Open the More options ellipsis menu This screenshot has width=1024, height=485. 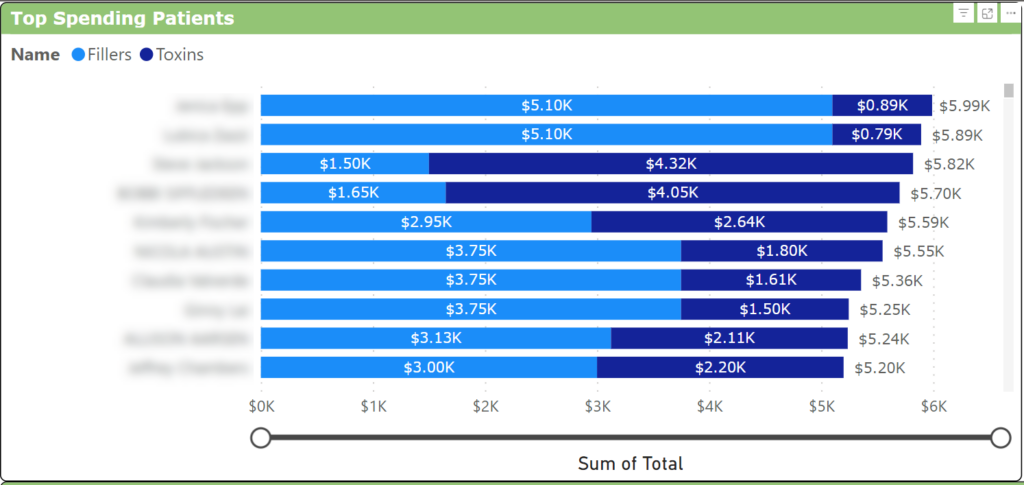click(x=1010, y=13)
